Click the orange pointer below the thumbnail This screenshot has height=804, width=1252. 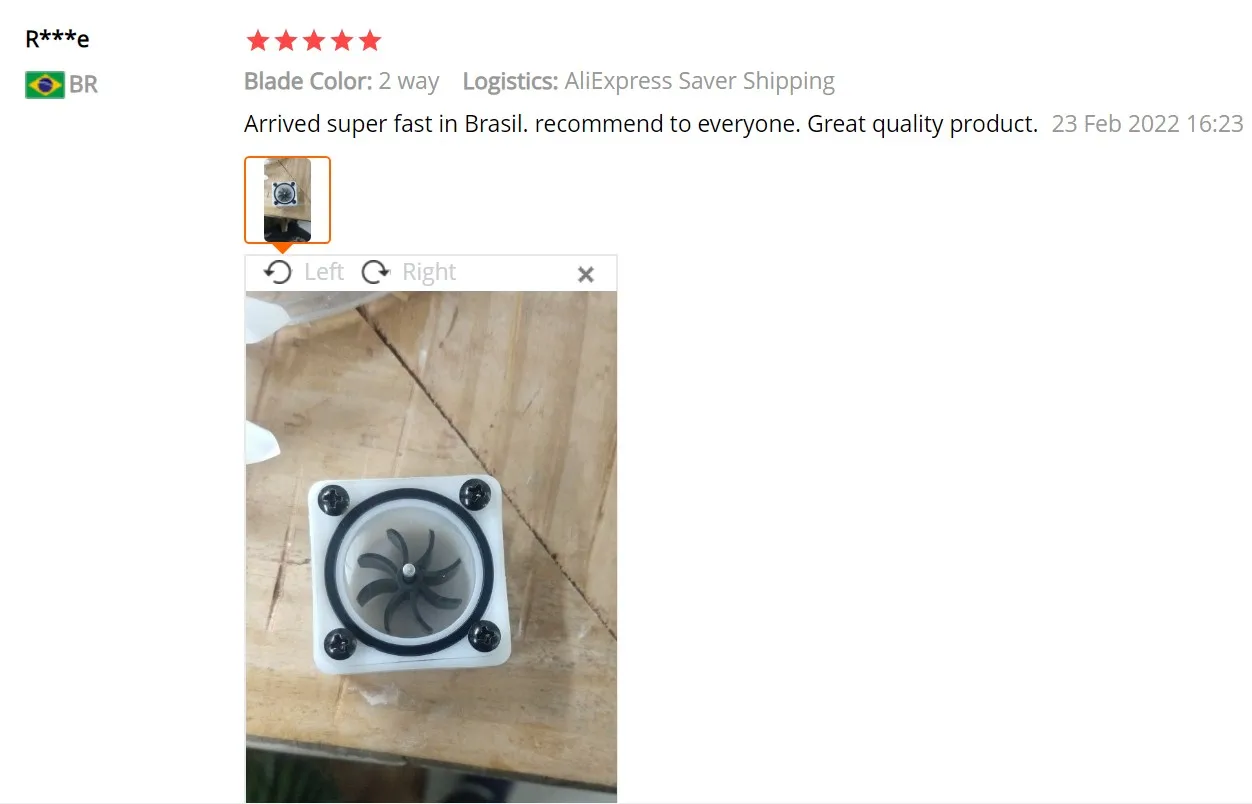click(x=283, y=248)
